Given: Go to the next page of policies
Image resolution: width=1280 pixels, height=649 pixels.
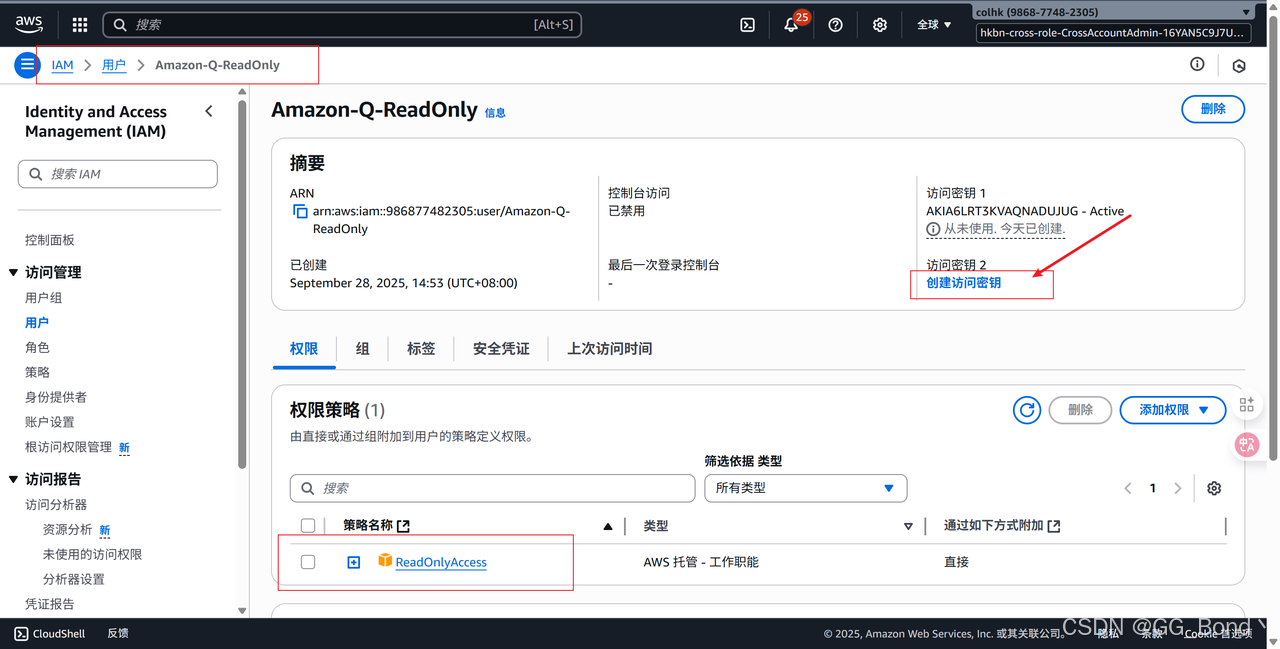Looking at the screenshot, I should tap(1178, 488).
